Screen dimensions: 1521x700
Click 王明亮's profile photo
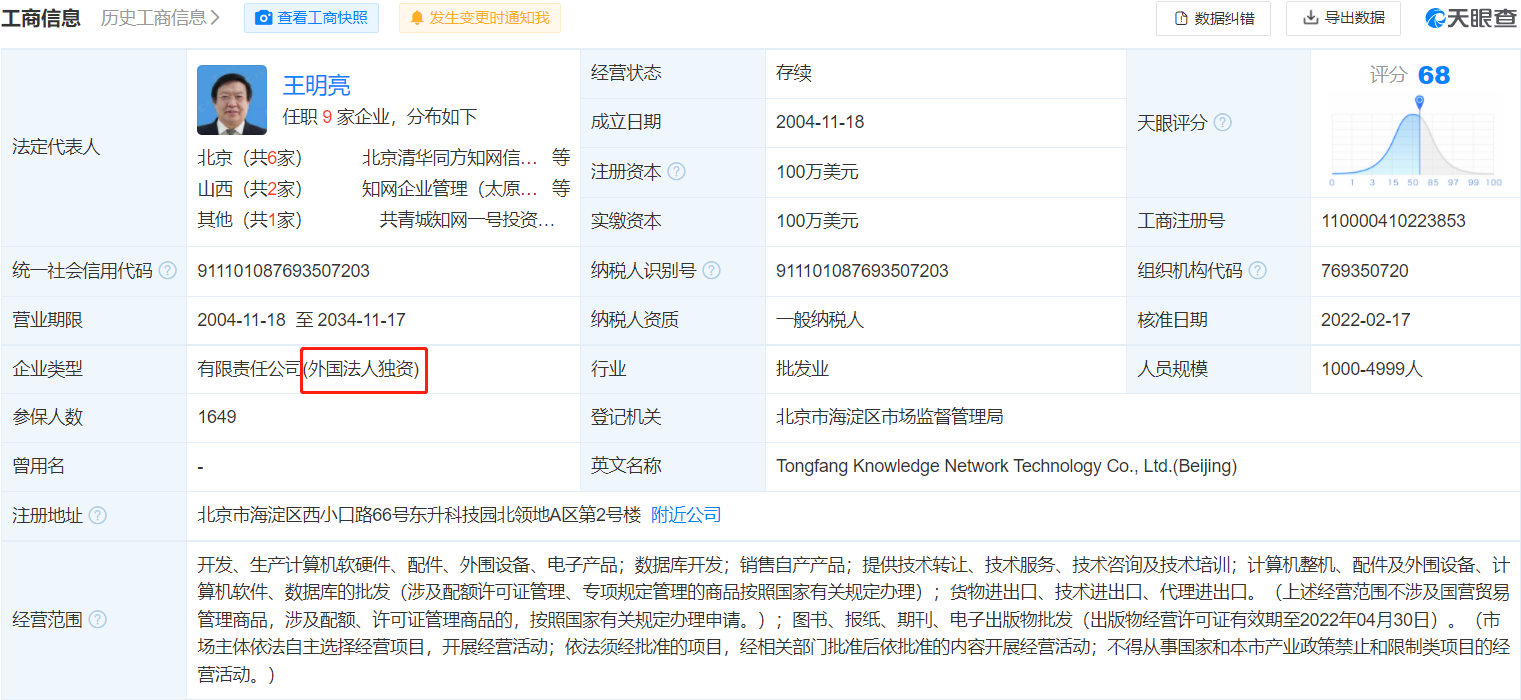(231, 99)
